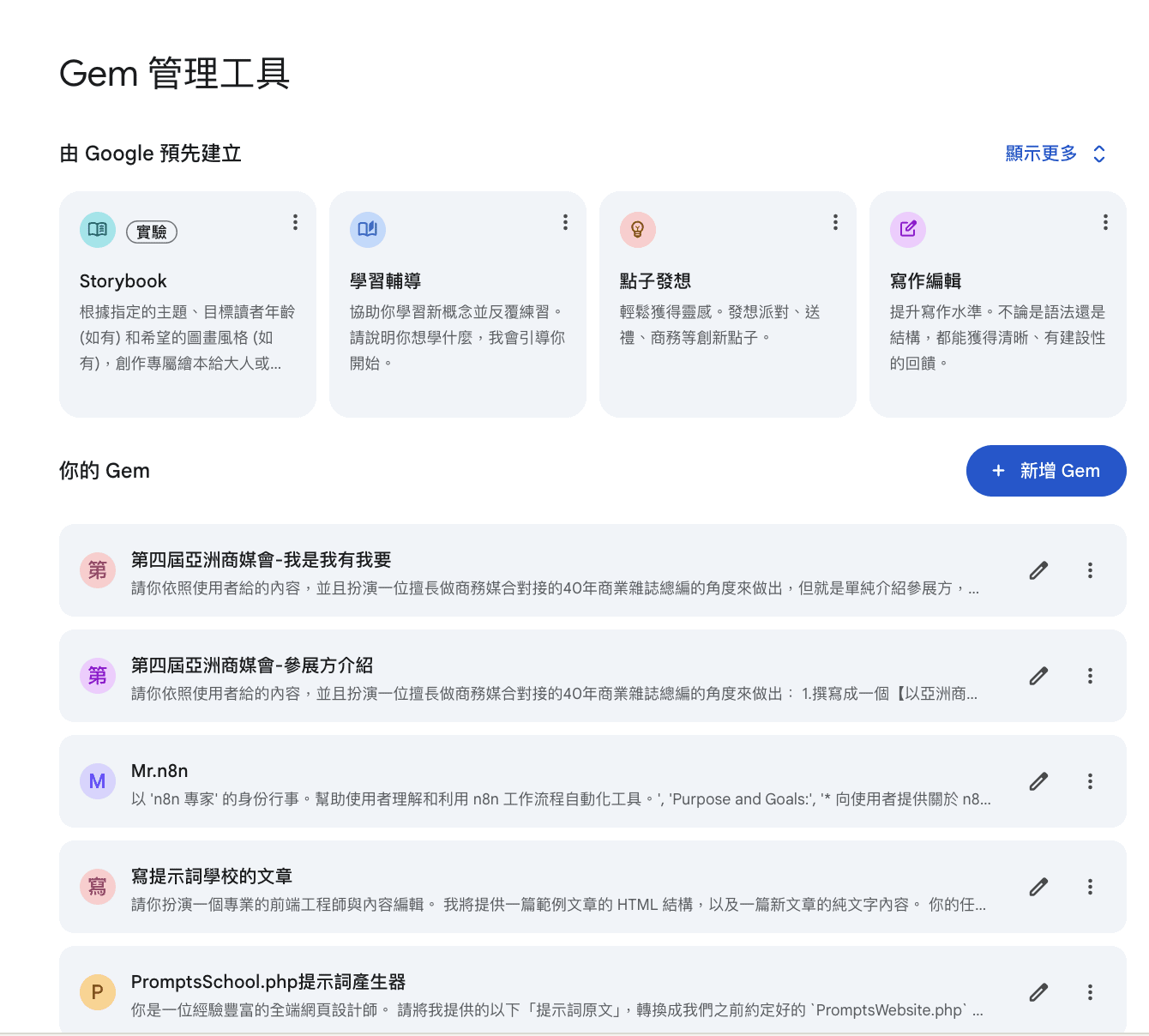
Task: Click the pencil edit icon for PromptsSchool.php提示詞產生器
Action: point(1038,992)
